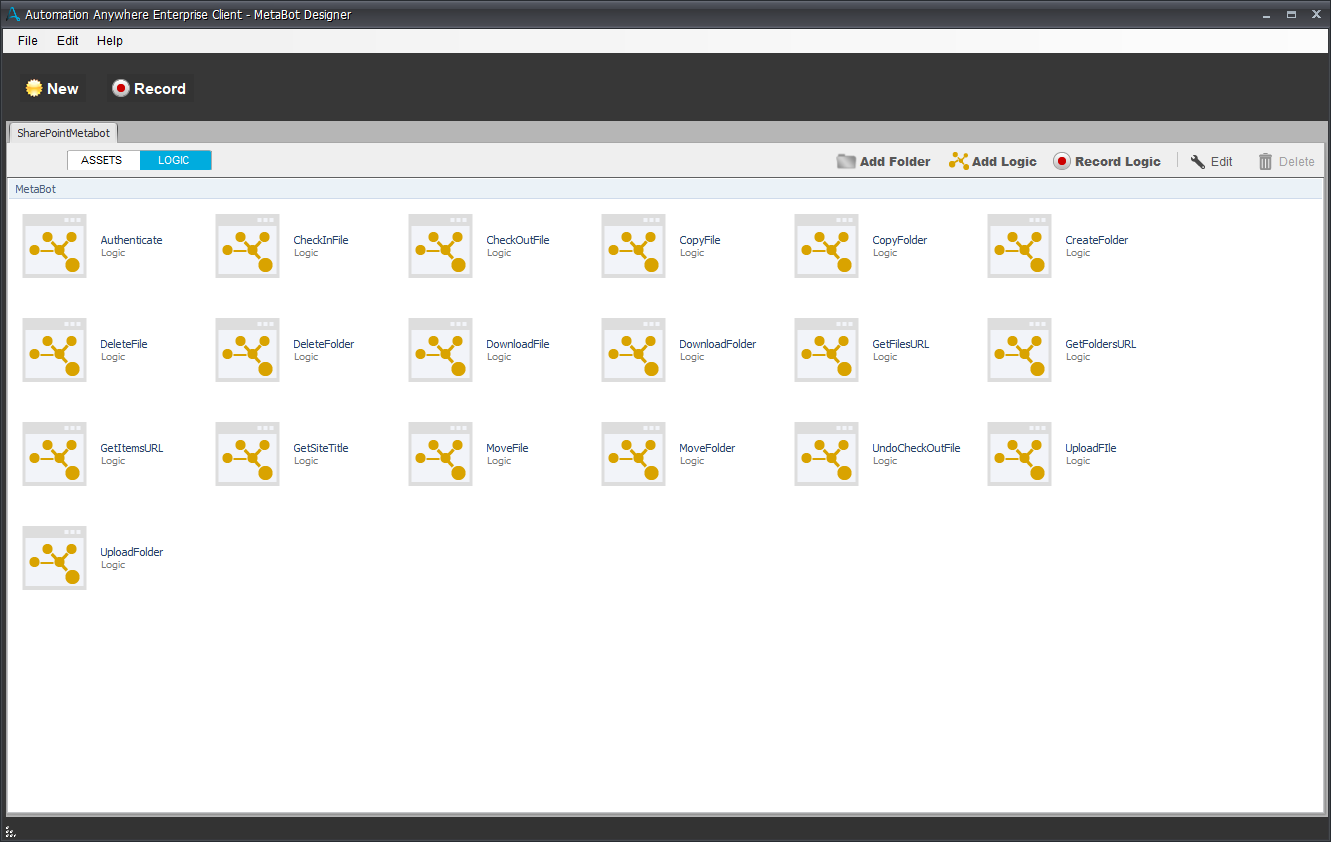Select the GetItemsURL logic icon
Screen dimensions: 1331x842
coord(54,454)
